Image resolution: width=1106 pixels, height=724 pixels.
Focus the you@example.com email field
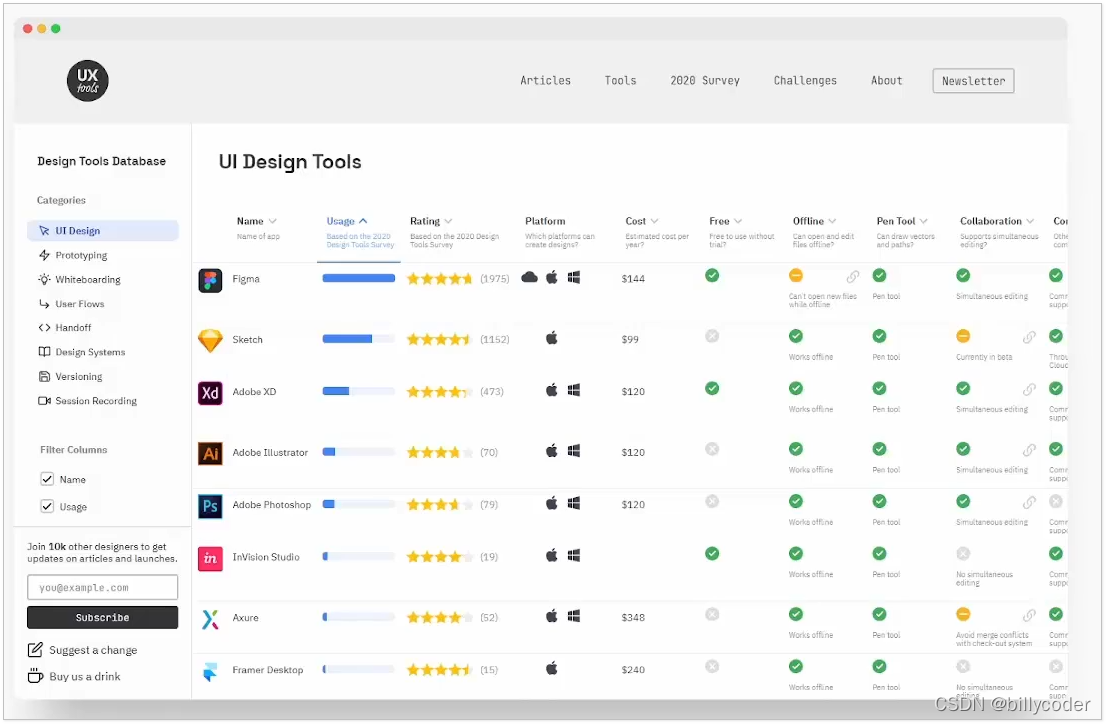click(102, 587)
